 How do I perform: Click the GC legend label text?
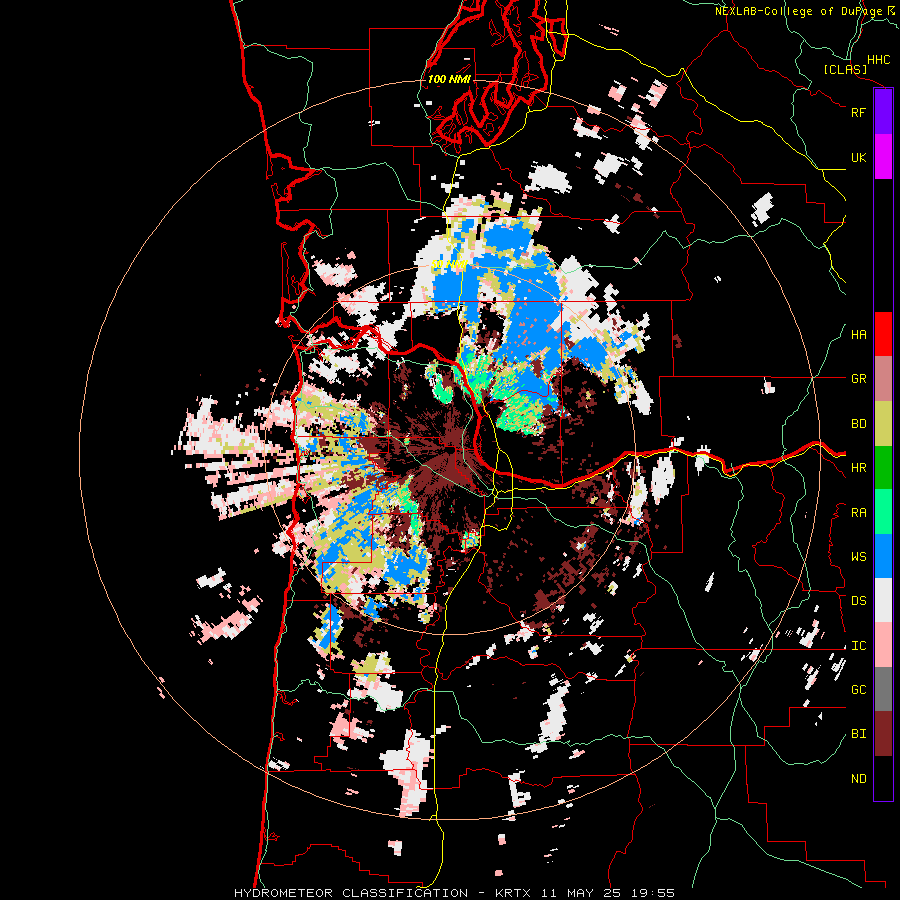[x=858, y=690]
